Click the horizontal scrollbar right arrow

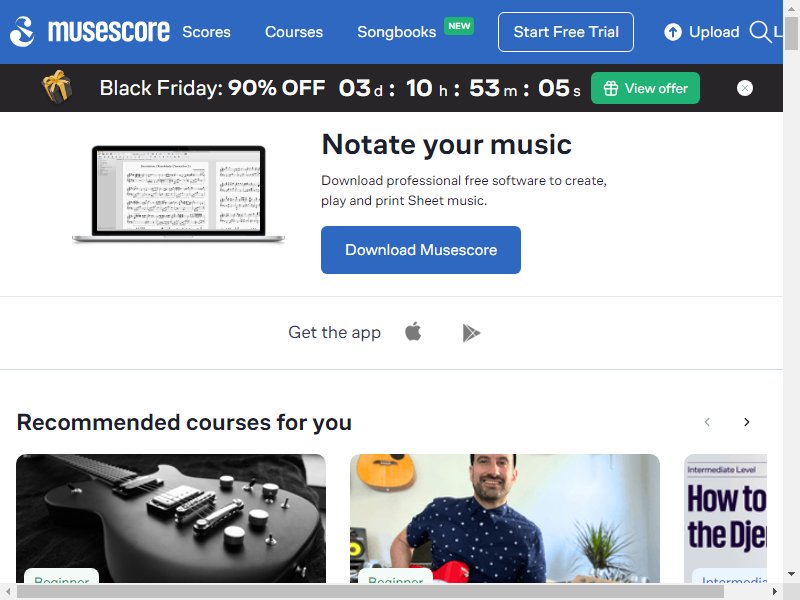[x=774, y=592]
